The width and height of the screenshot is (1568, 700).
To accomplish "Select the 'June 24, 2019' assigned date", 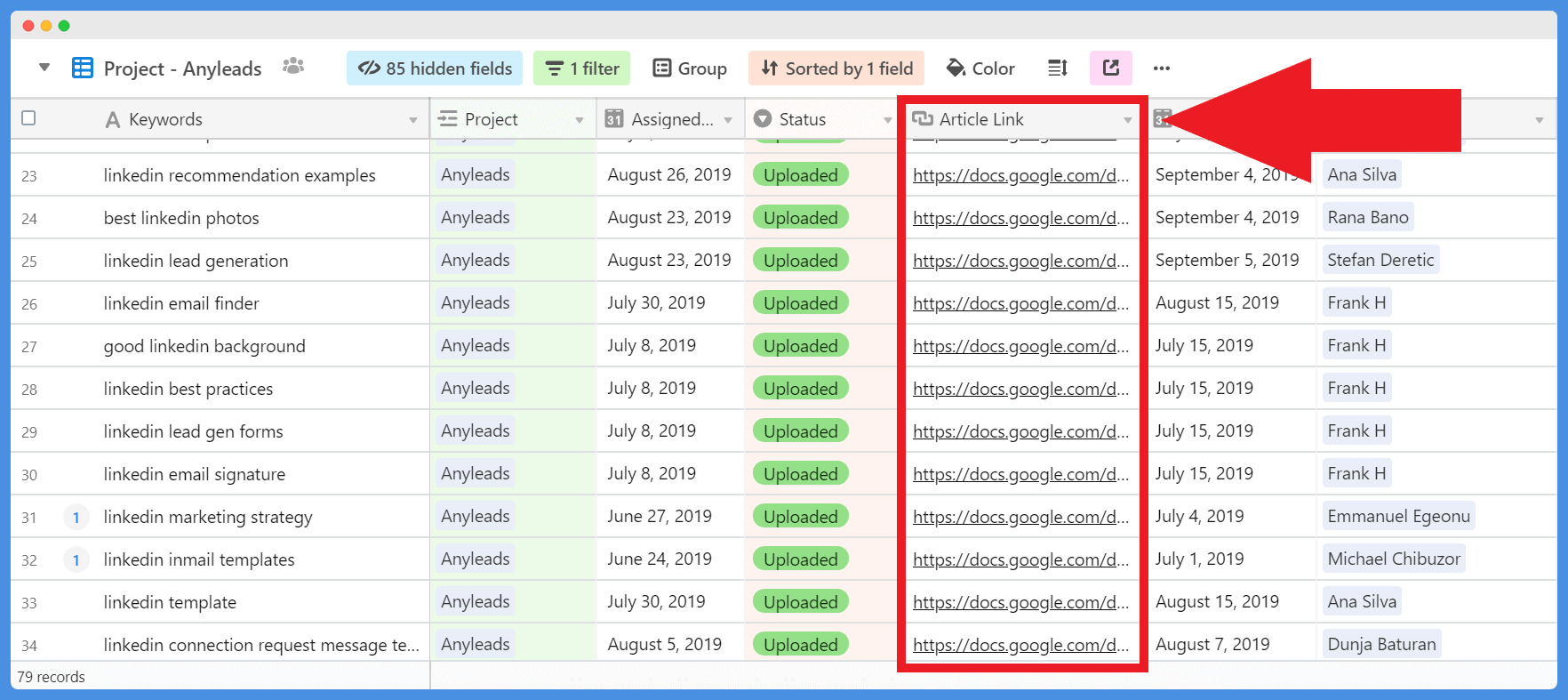I will 660,559.
